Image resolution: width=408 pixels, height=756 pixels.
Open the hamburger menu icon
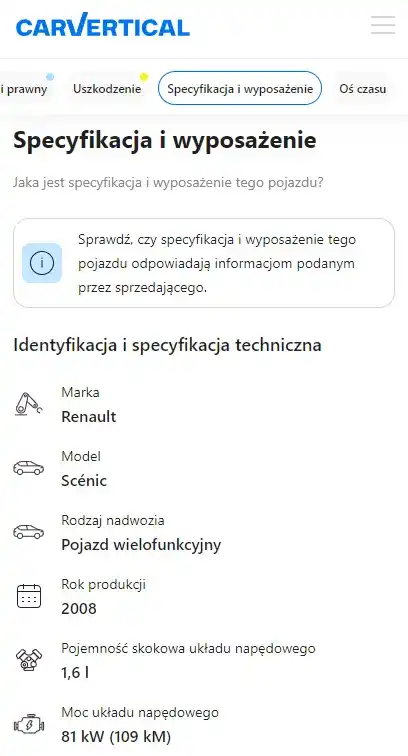(x=382, y=25)
